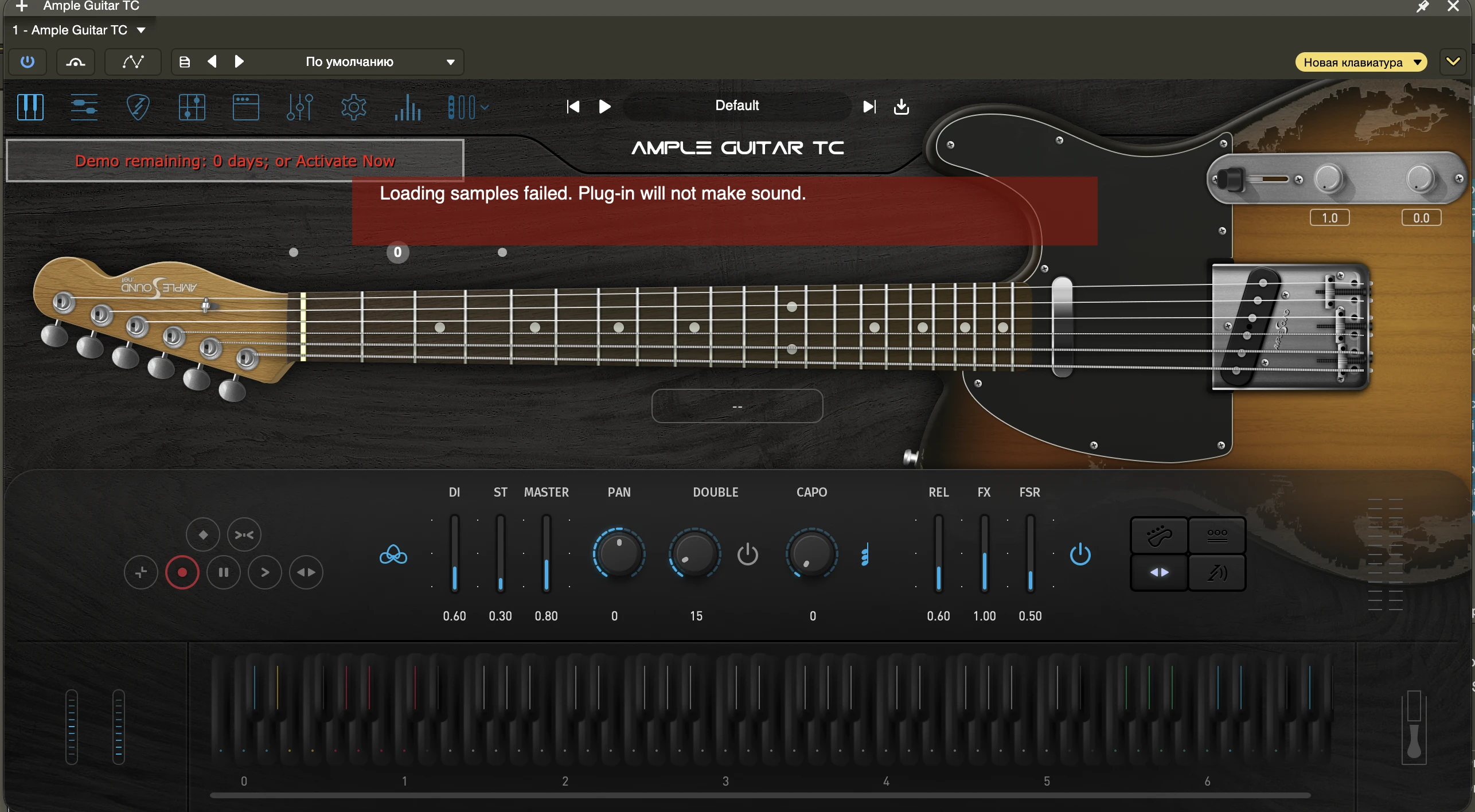1475x812 pixels.
Task: Start recording with the red record button
Action: [182, 572]
